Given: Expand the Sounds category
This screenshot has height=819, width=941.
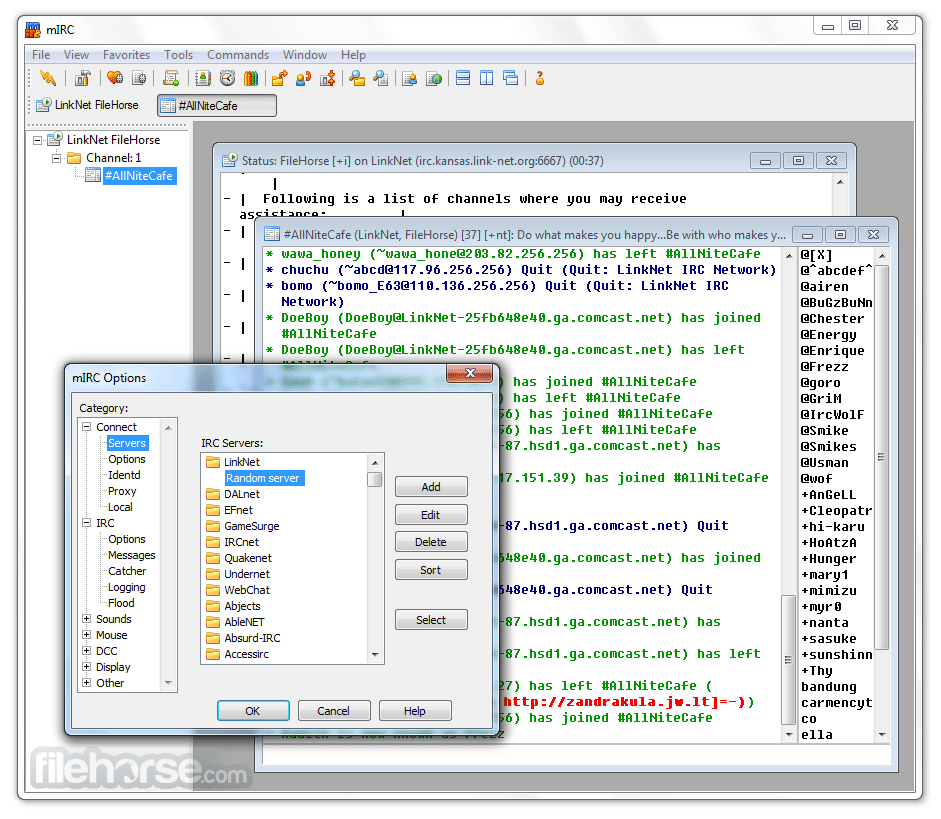Looking at the screenshot, I should pyautogui.click(x=86, y=619).
